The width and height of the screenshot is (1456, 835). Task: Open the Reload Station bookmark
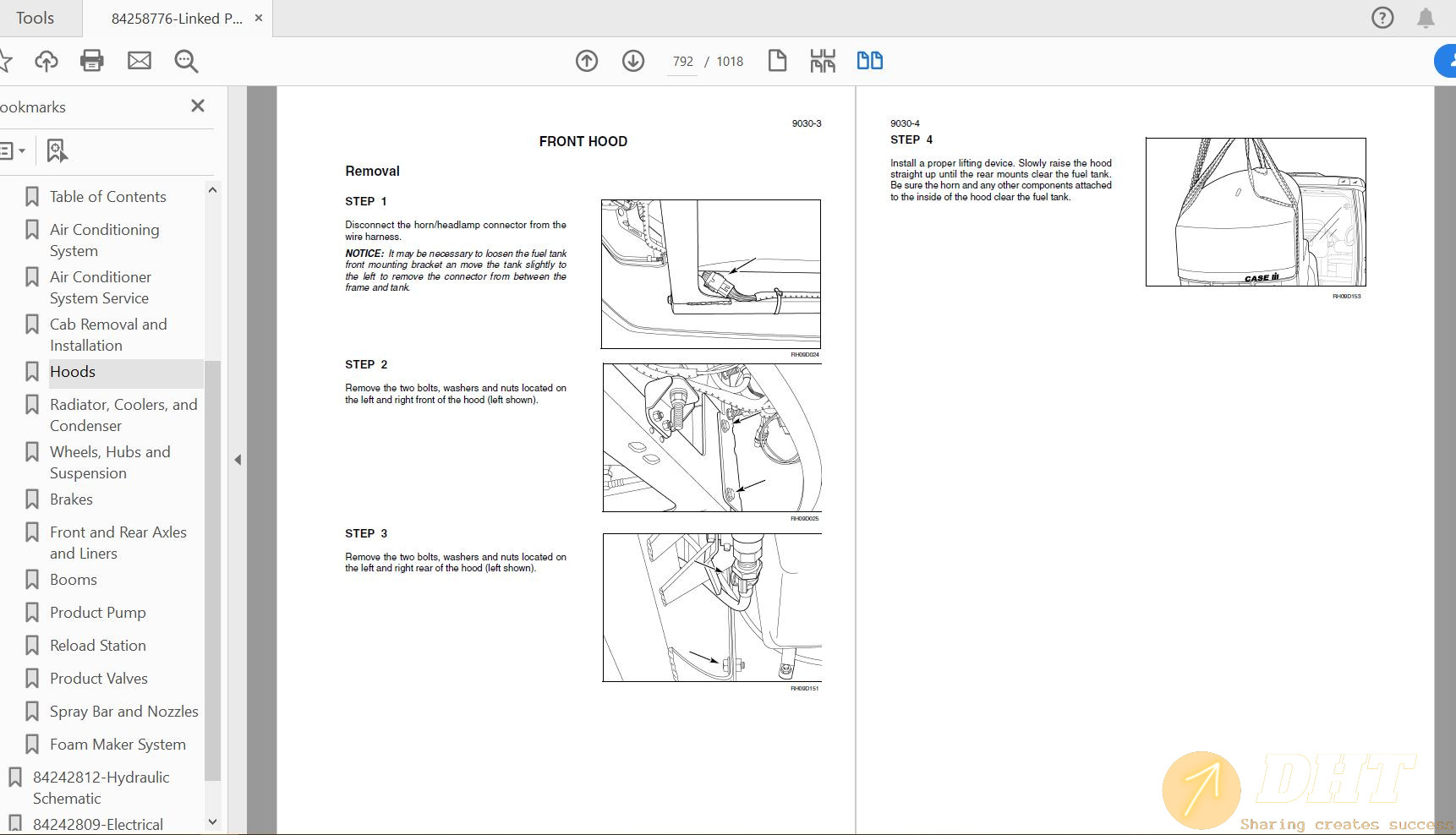(x=98, y=646)
